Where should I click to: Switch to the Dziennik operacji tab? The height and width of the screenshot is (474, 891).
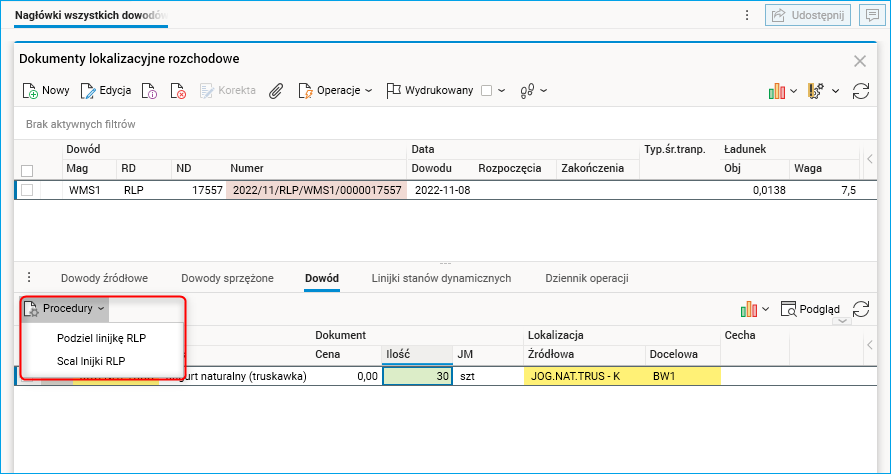(587, 278)
